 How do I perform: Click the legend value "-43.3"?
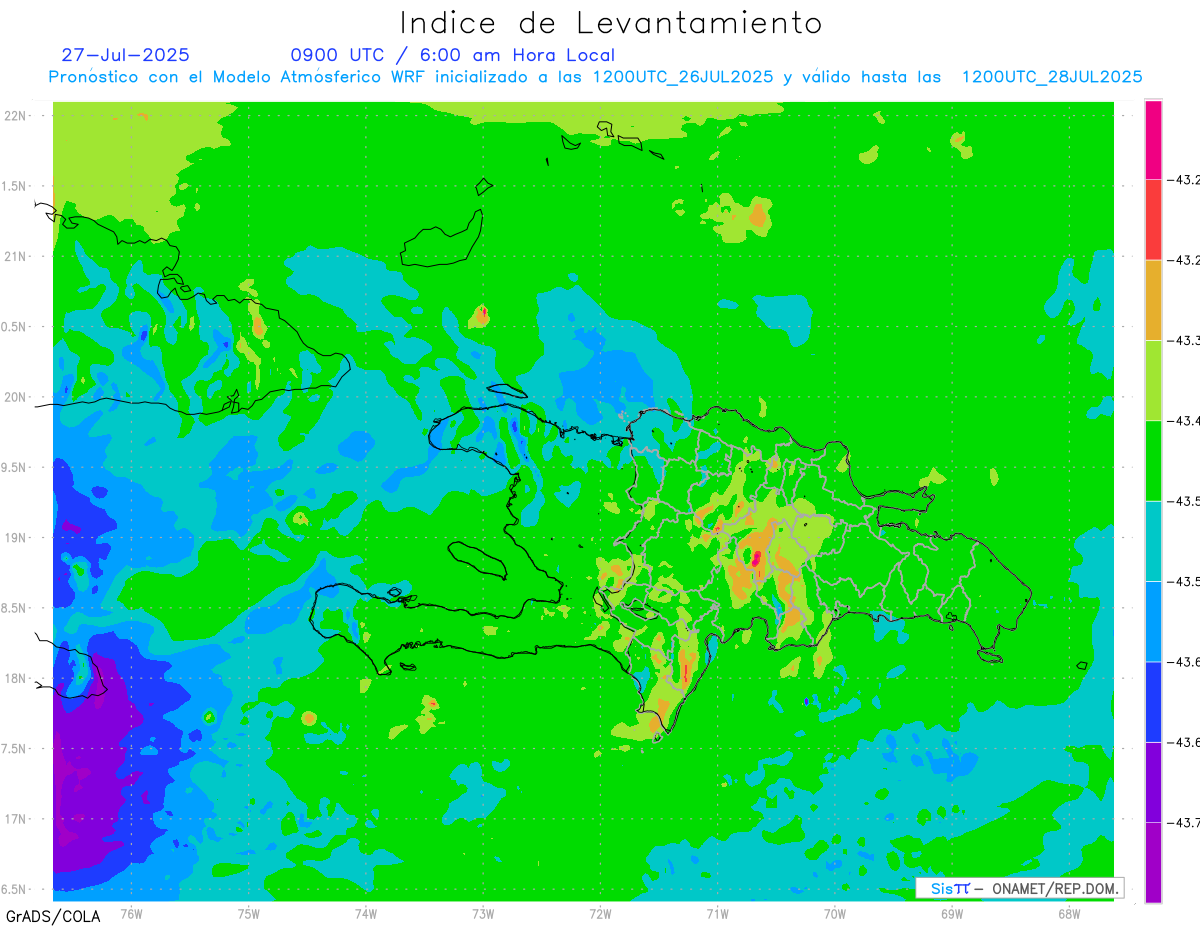point(1184,340)
